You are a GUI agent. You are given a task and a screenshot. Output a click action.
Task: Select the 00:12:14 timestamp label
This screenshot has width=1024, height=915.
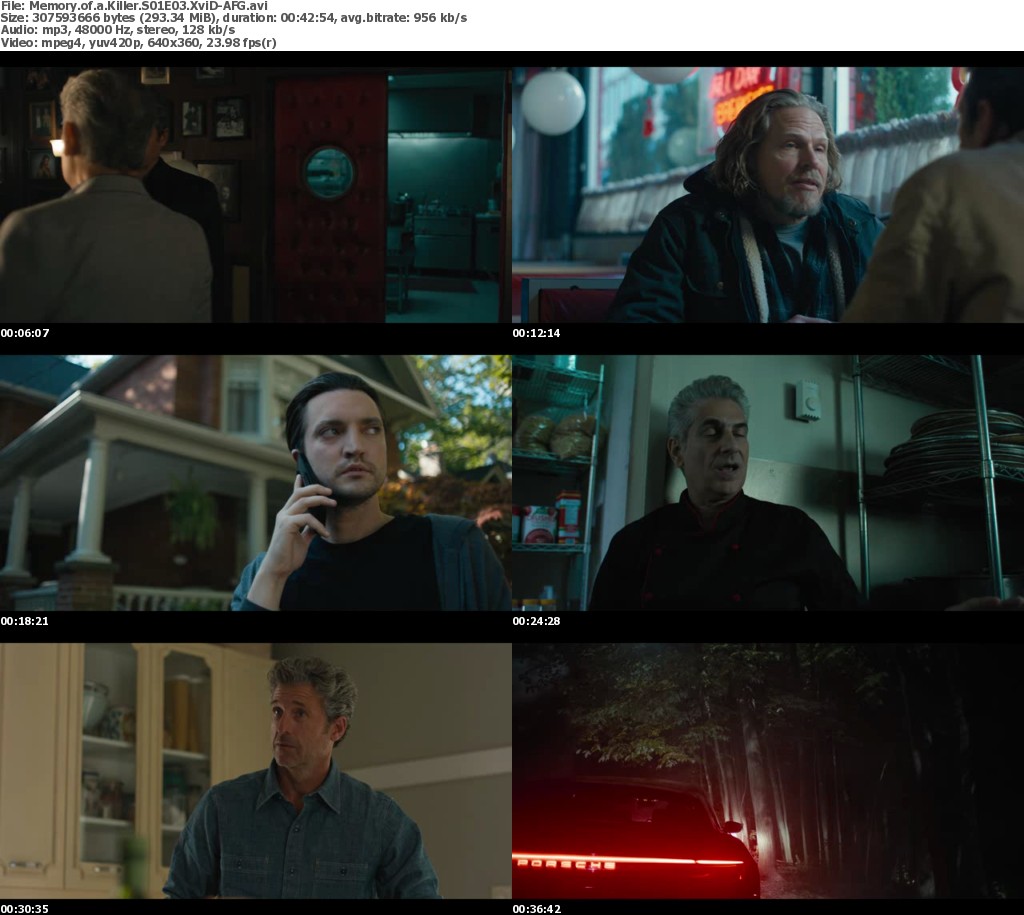(536, 333)
